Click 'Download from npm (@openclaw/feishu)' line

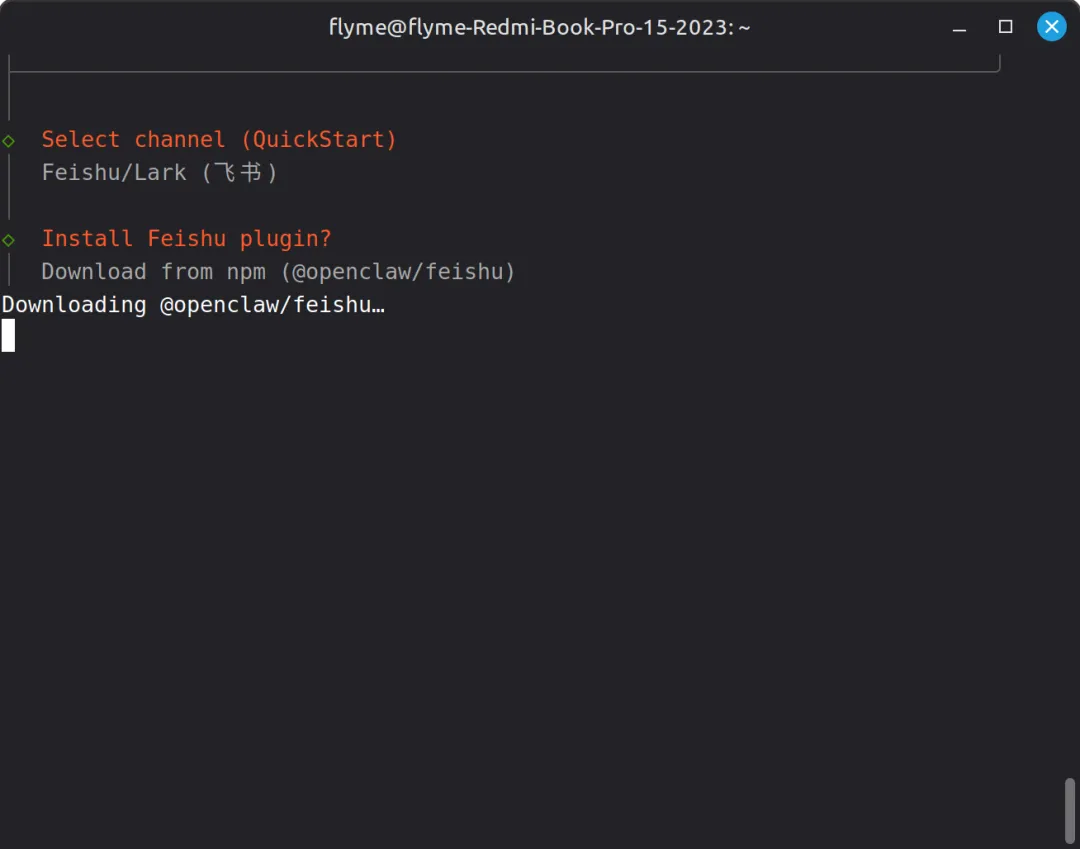278,271
